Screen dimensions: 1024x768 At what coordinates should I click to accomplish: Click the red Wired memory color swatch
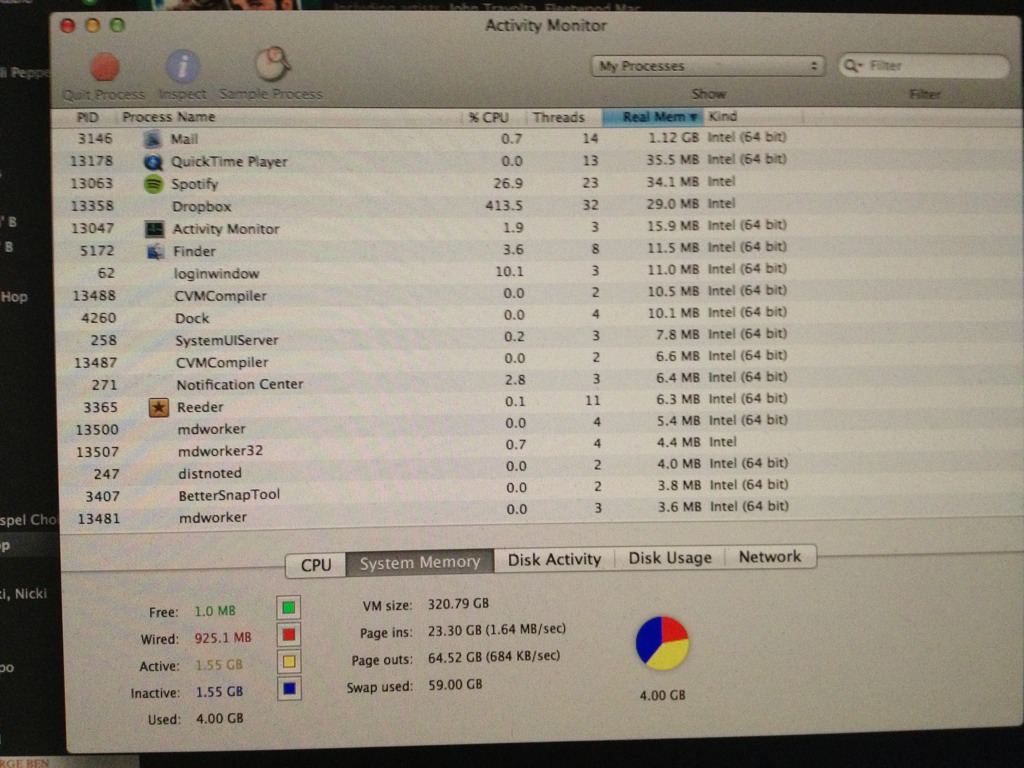(289, 635)
